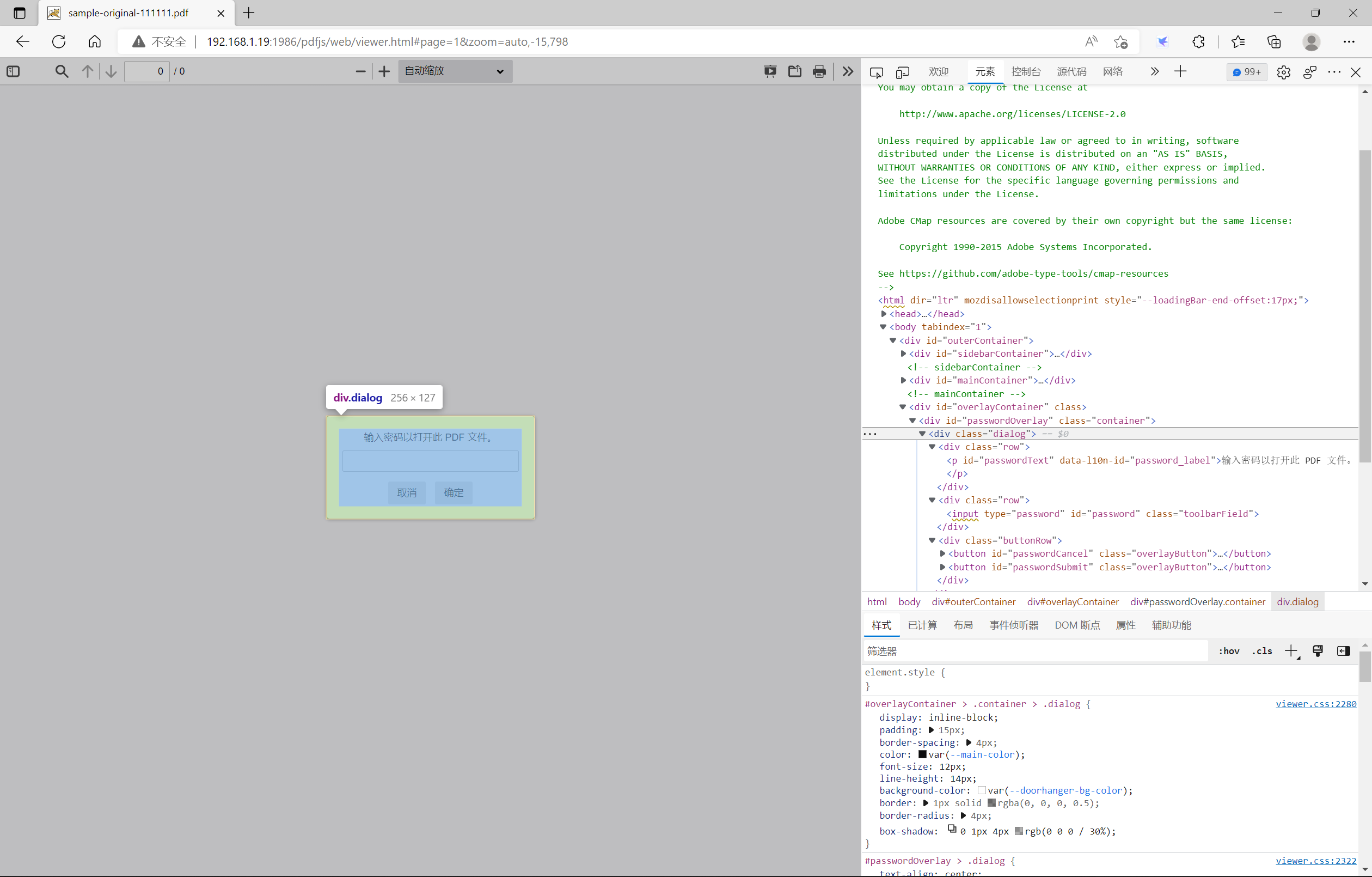Expand the mainContainer div node
The image size is (1372, 877).
(903, 380)
